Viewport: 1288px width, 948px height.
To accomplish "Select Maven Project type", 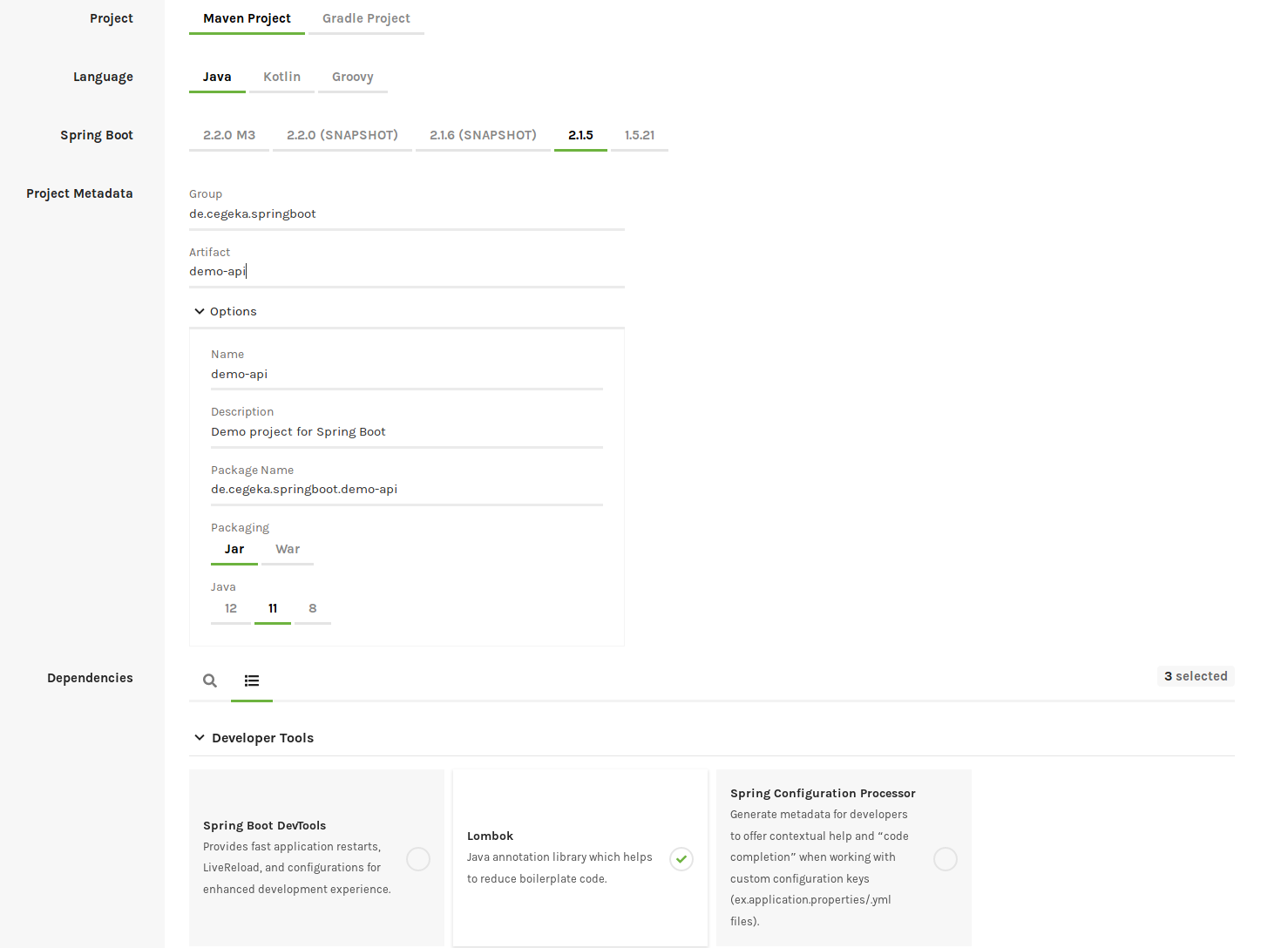I will (x=247, y=18).
